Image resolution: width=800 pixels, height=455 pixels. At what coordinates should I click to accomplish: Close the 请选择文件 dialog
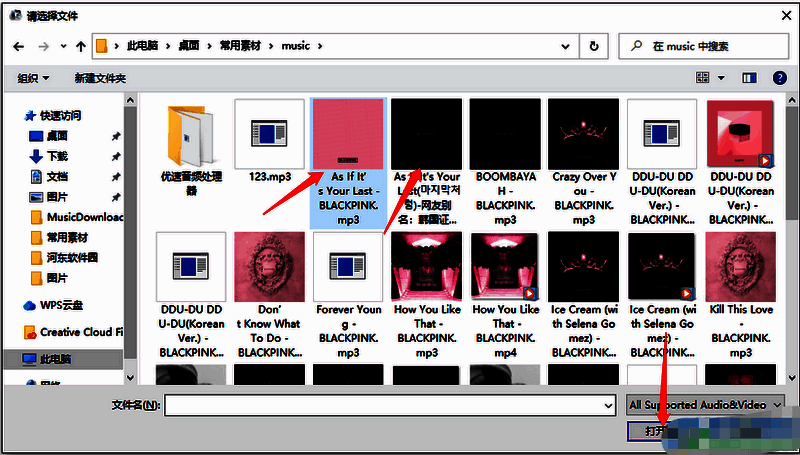tap(786, 16)
